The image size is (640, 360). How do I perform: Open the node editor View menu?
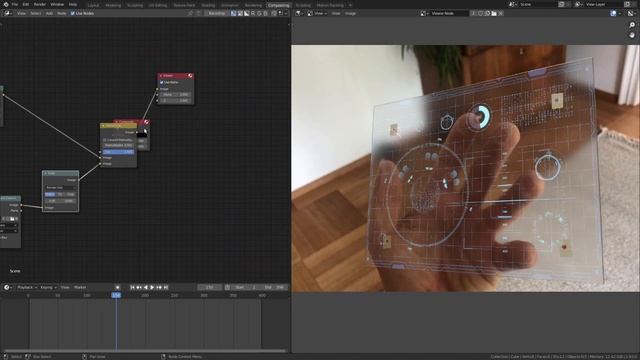(x=21, y=13)
